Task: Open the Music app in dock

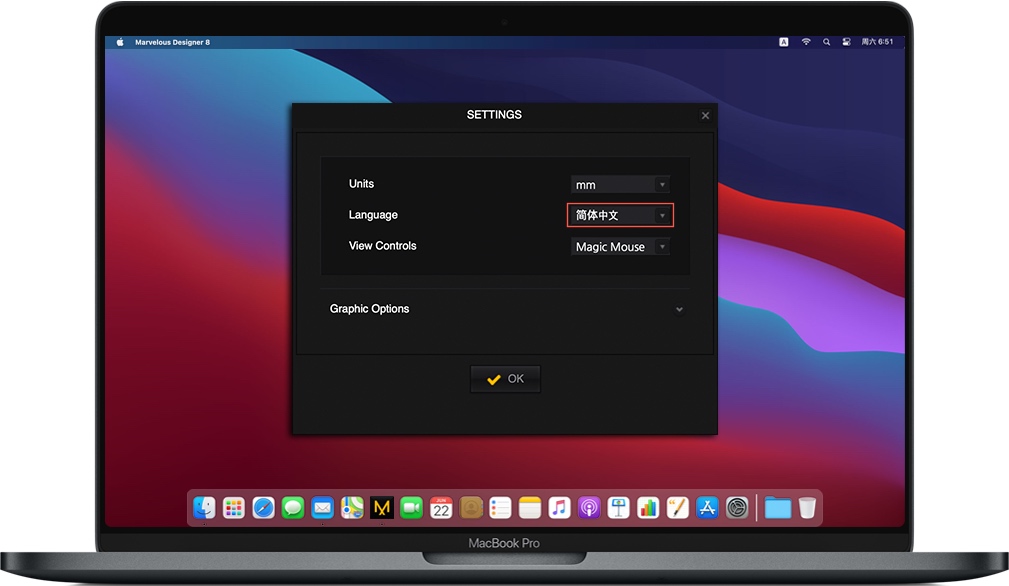Action: pyautogui.click(x=559, y=508)
